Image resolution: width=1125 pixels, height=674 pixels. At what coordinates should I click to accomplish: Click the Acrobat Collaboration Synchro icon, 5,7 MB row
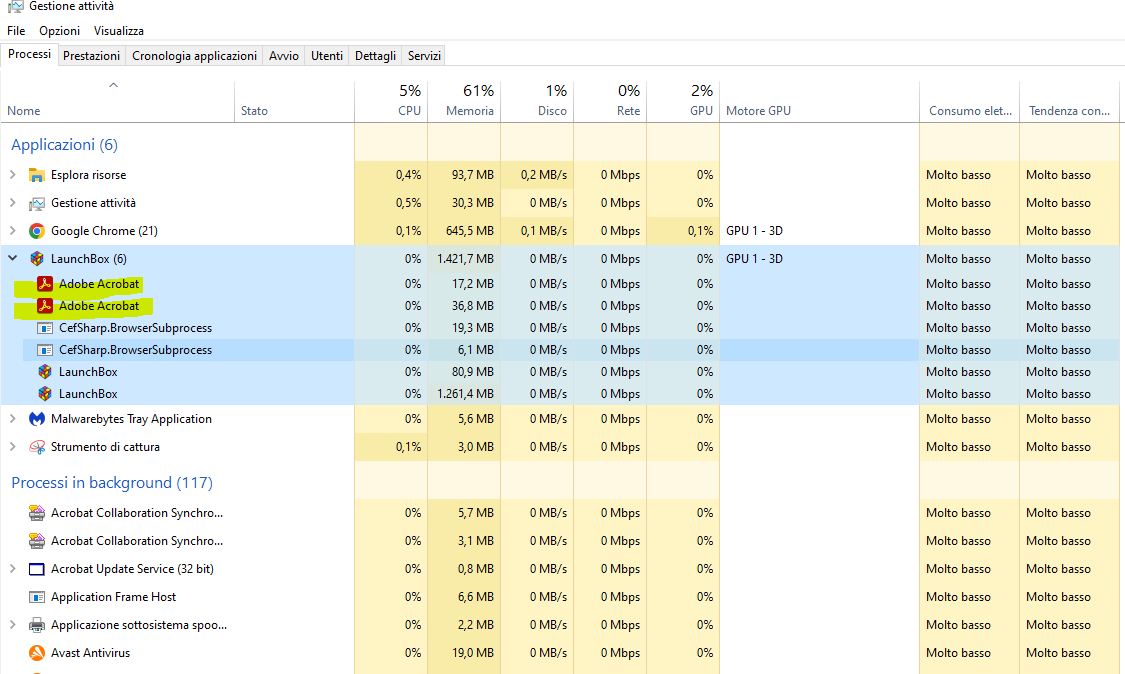tap(37, 513)
